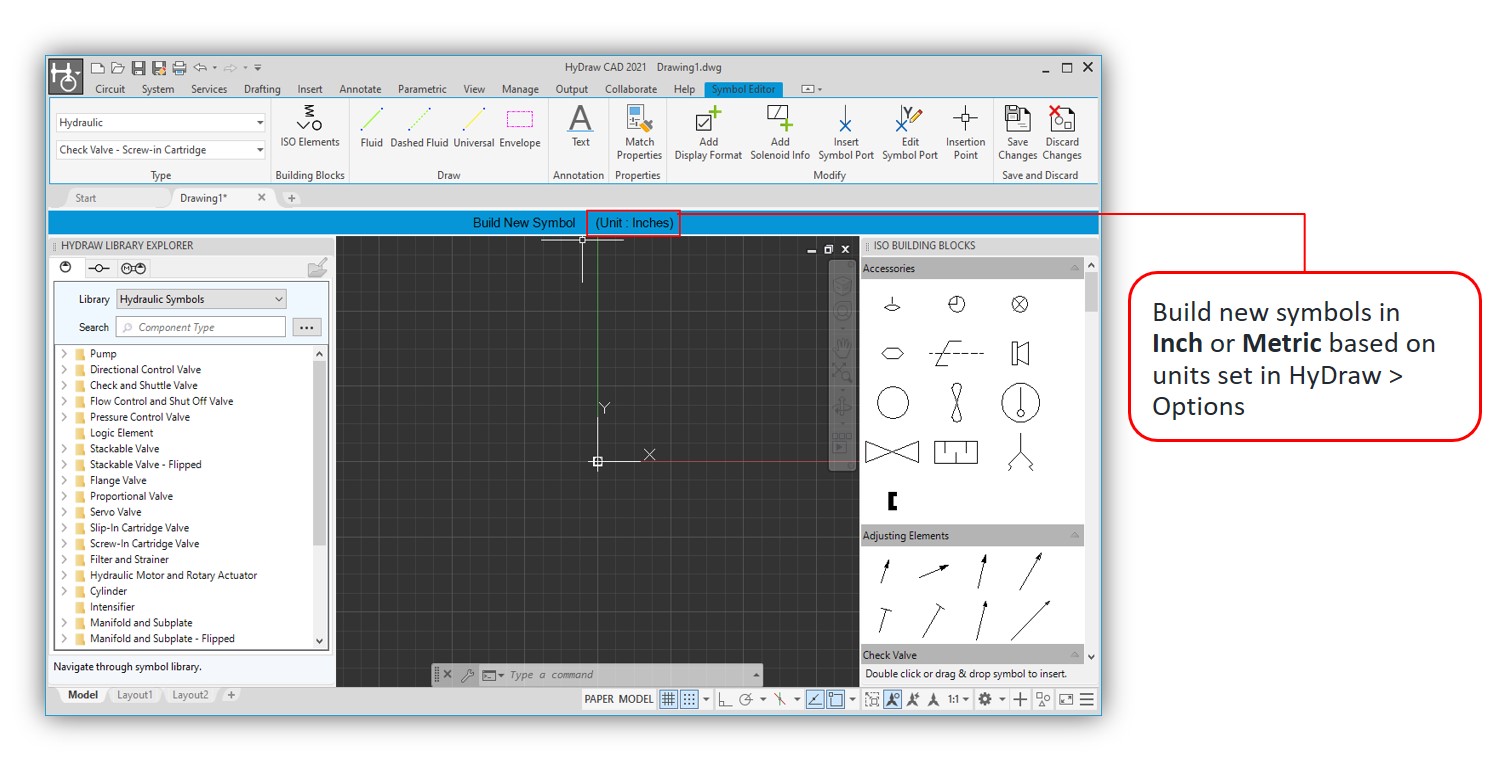Click the Save quick access icon
Screen dimensions: 1500x770
coord(139,68)
